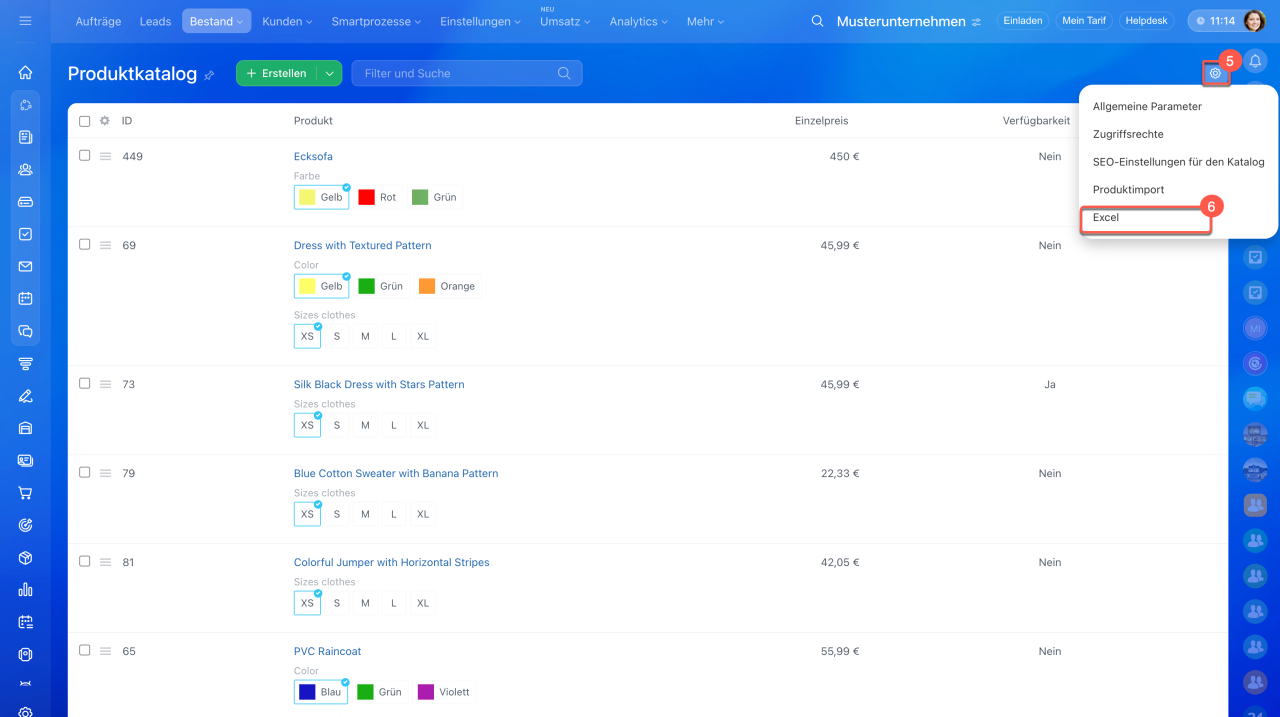1280x717 pixels.
Task: Click the search magnifier in the top bar
Action: (x=818, y=21)
